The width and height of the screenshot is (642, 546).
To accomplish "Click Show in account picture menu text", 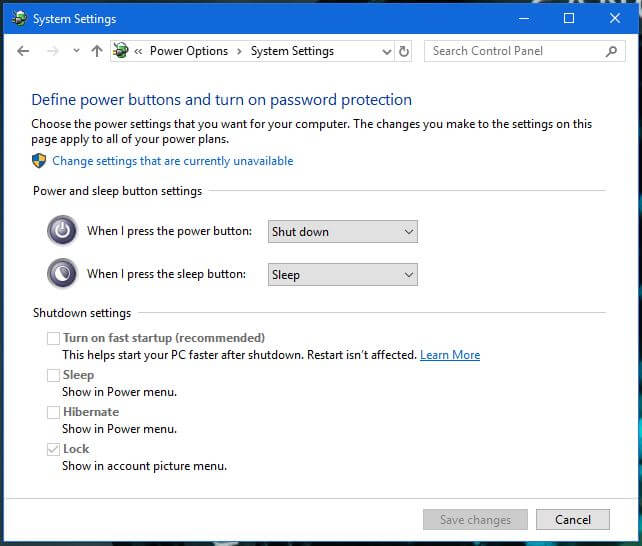I will pos(145,466).
